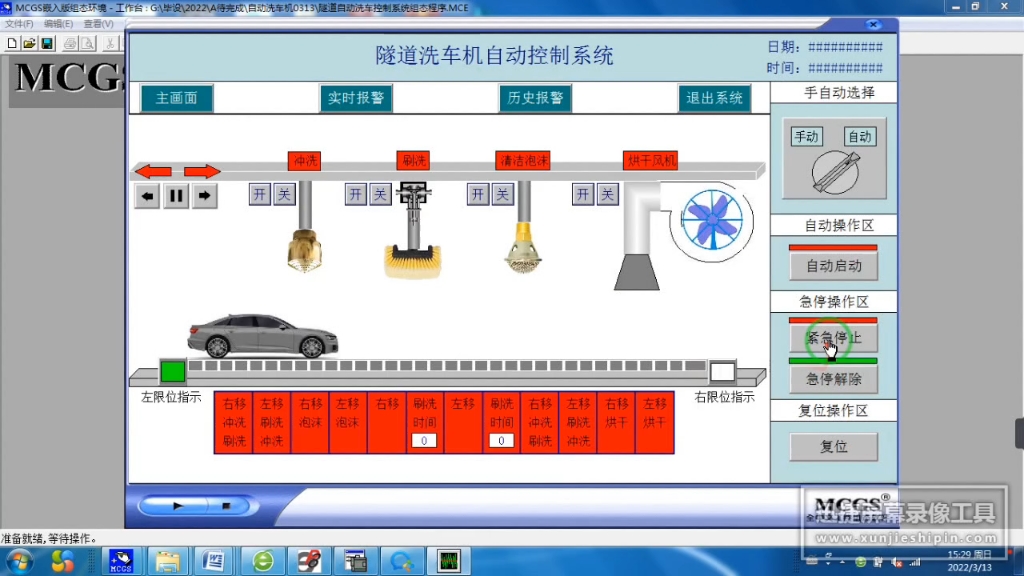
Task: Click the conveyor forward arrow icon
Action: click(203, 196)
